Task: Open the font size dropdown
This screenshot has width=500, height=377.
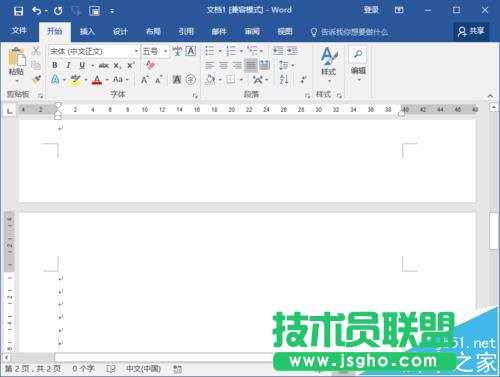Action: [x=165, y=51]
